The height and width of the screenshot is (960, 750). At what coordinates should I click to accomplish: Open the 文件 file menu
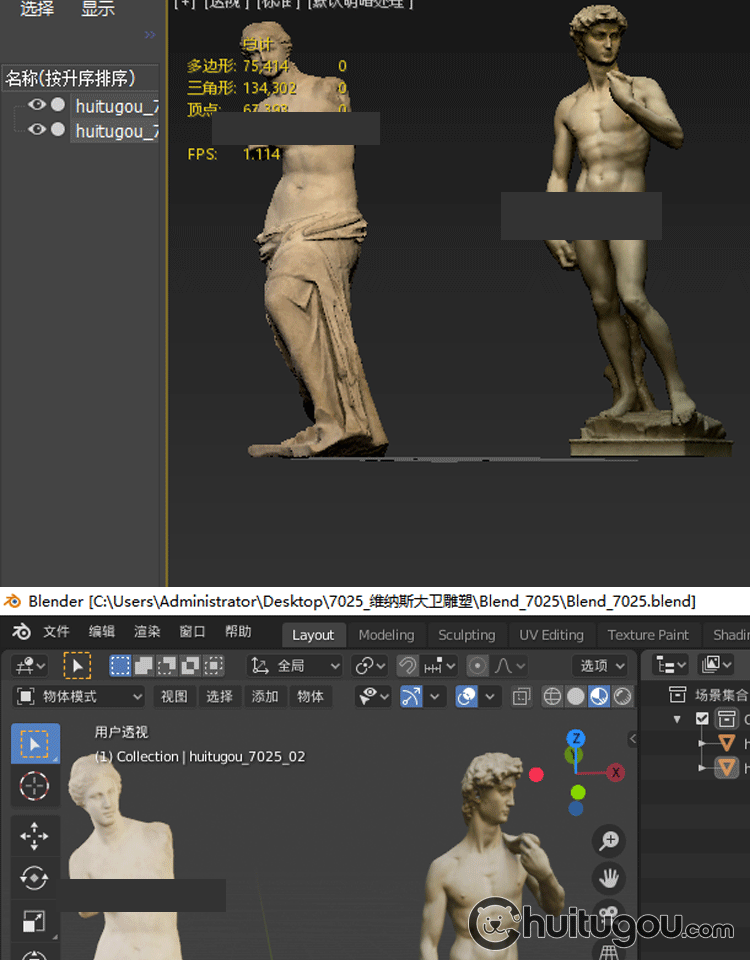click(x=56, y=632)
